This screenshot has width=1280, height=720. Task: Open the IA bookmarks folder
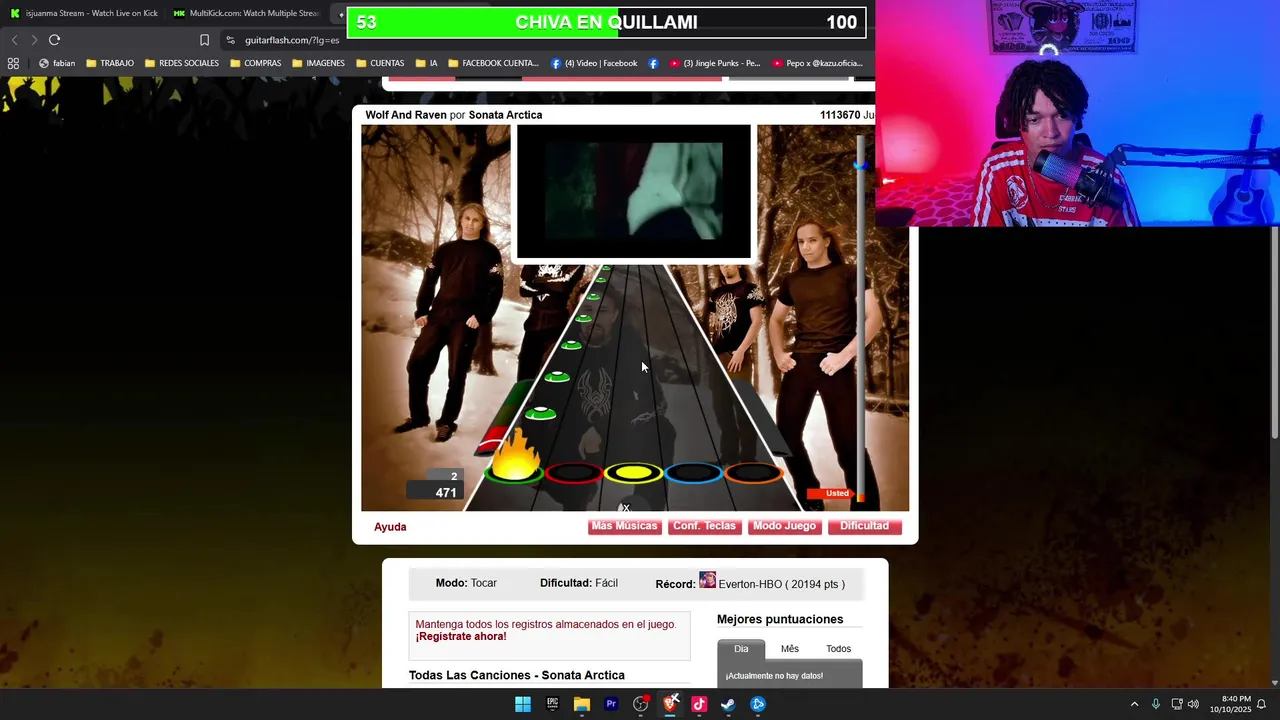tap(427, 63)
